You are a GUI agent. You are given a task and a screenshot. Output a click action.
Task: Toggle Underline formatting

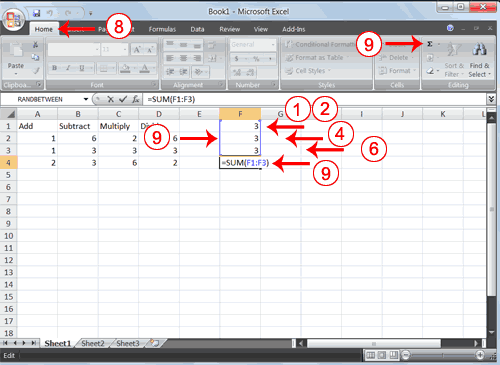click(82, 68)
